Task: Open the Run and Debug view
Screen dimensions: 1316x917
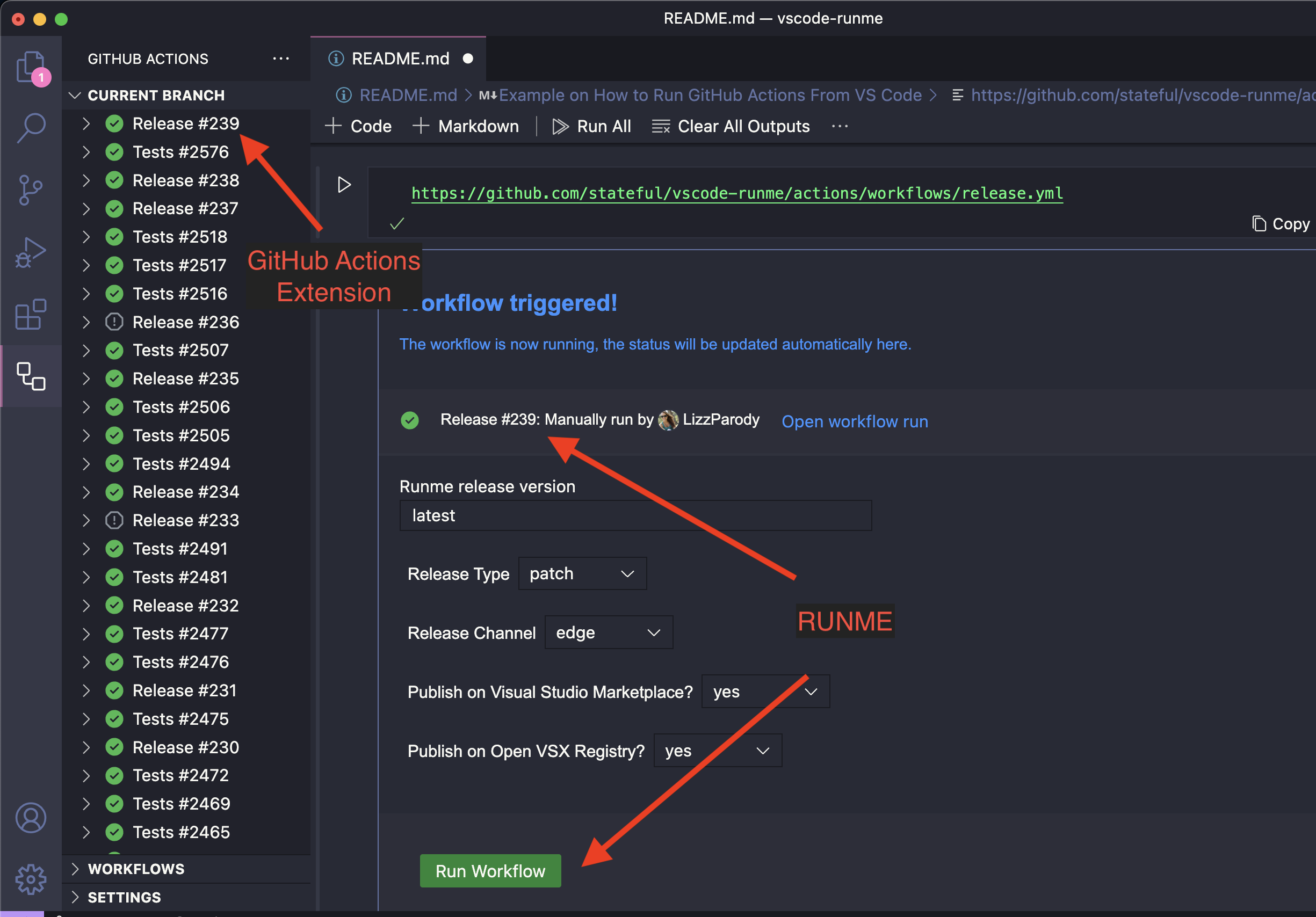Action: [x=31, y=252]
